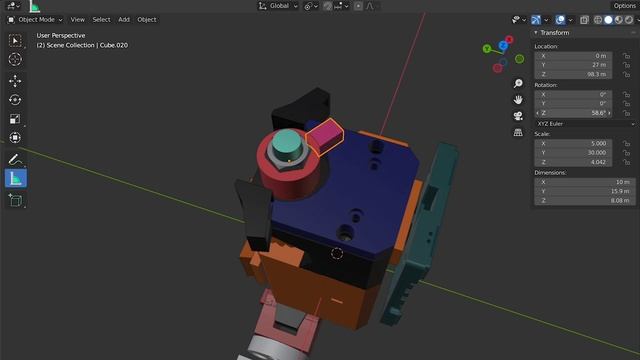Pick the Annotate pencil tool
Screen dimensions: 640x360
15,159
